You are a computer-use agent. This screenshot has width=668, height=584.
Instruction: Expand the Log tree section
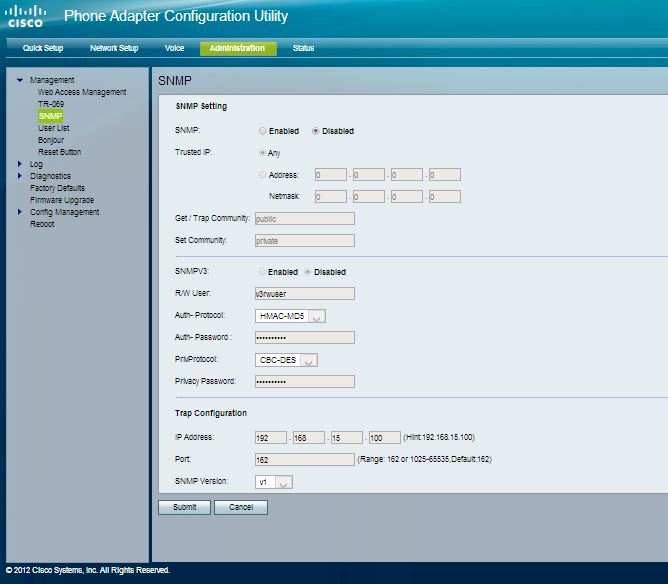pos(20,164)
